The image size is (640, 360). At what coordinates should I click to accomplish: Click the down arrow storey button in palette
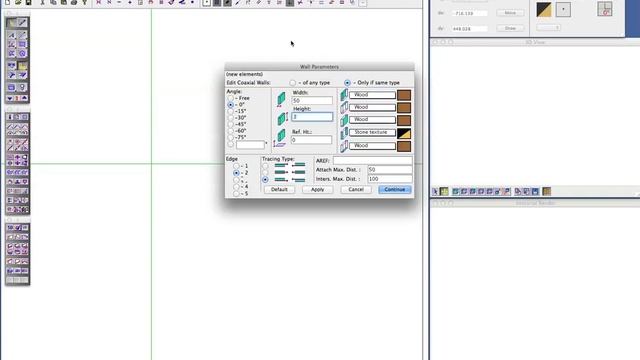coord(10,98)
